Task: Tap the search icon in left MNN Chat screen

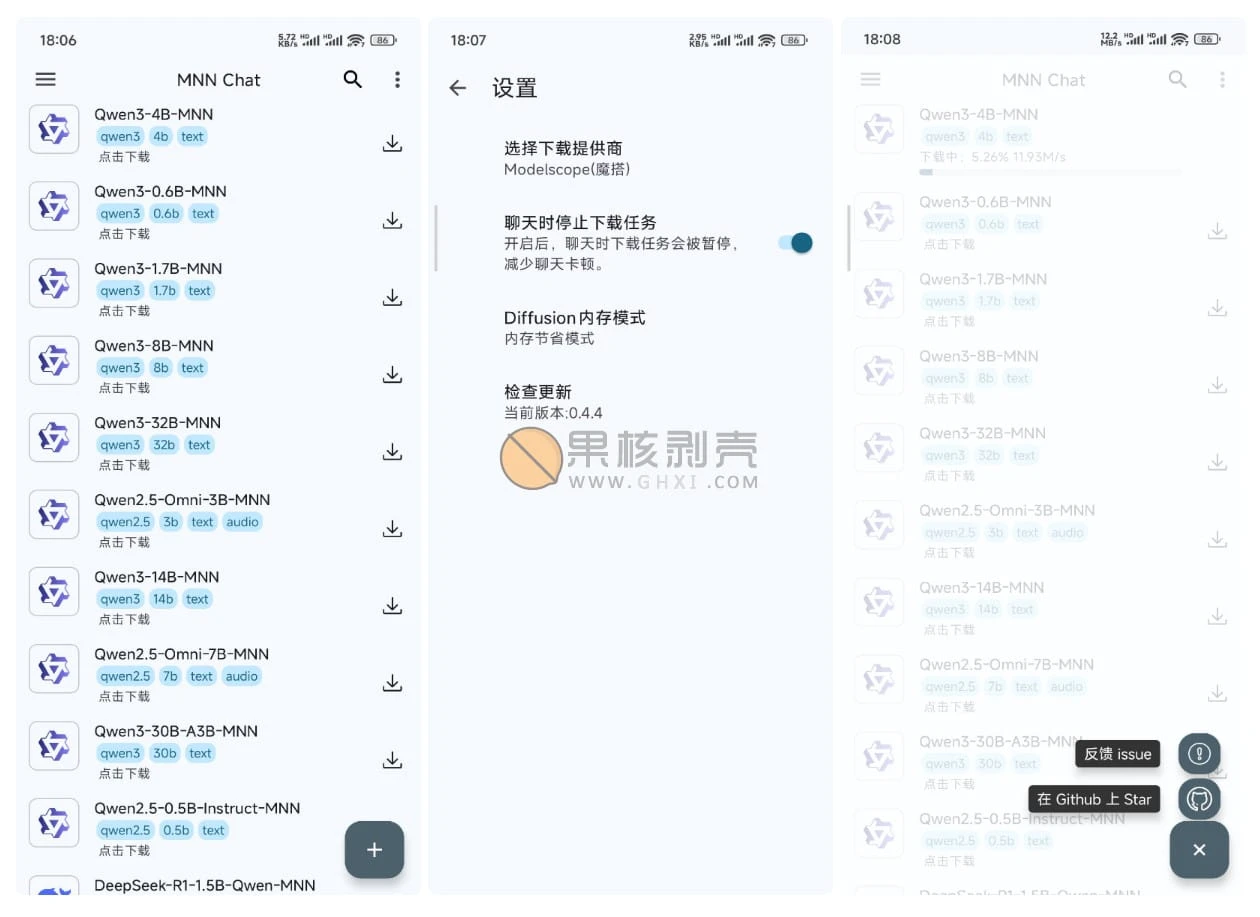Action: pos(353,79)
